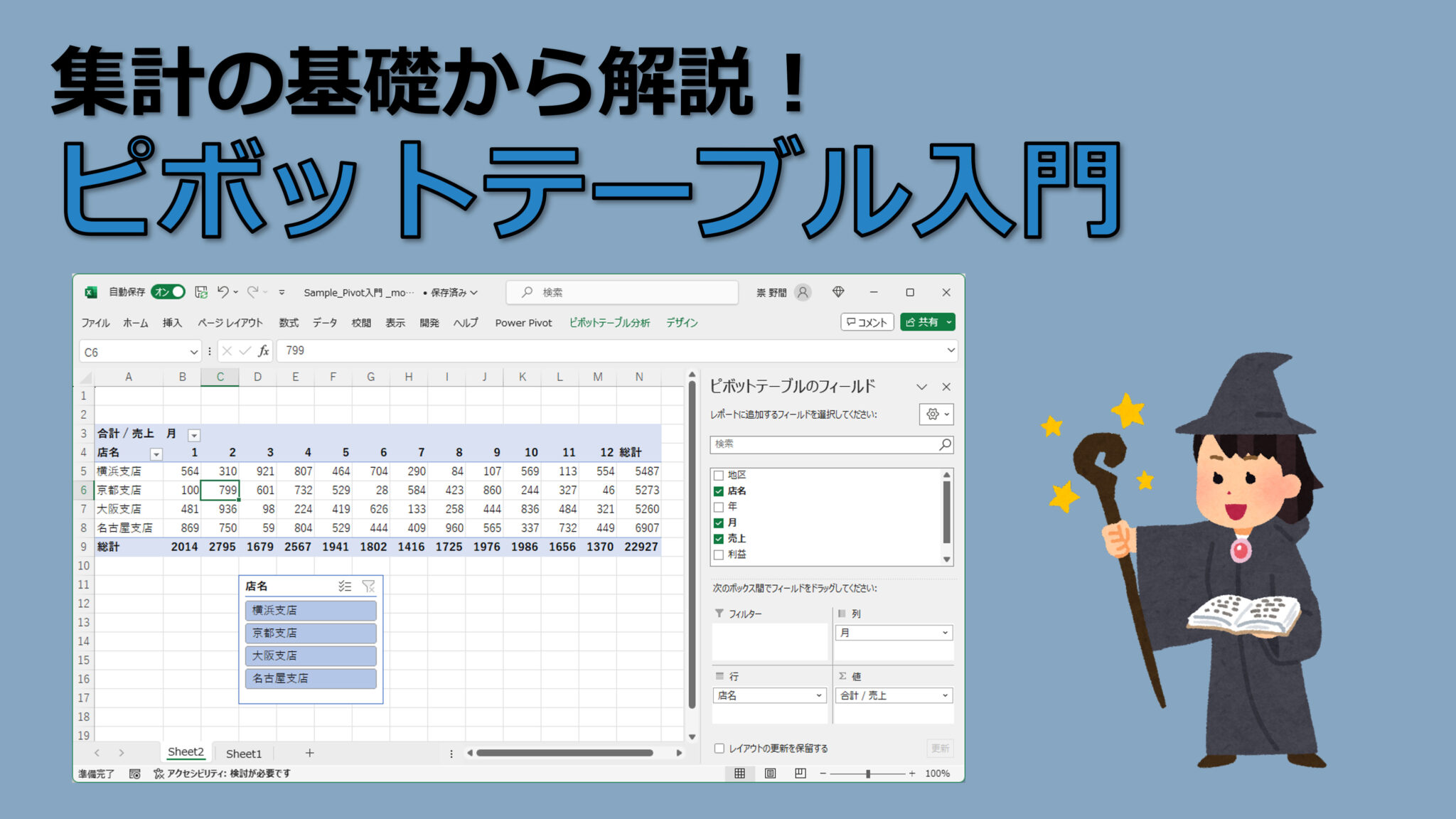Click the formula bar cancel X icon

pos(227,350)
